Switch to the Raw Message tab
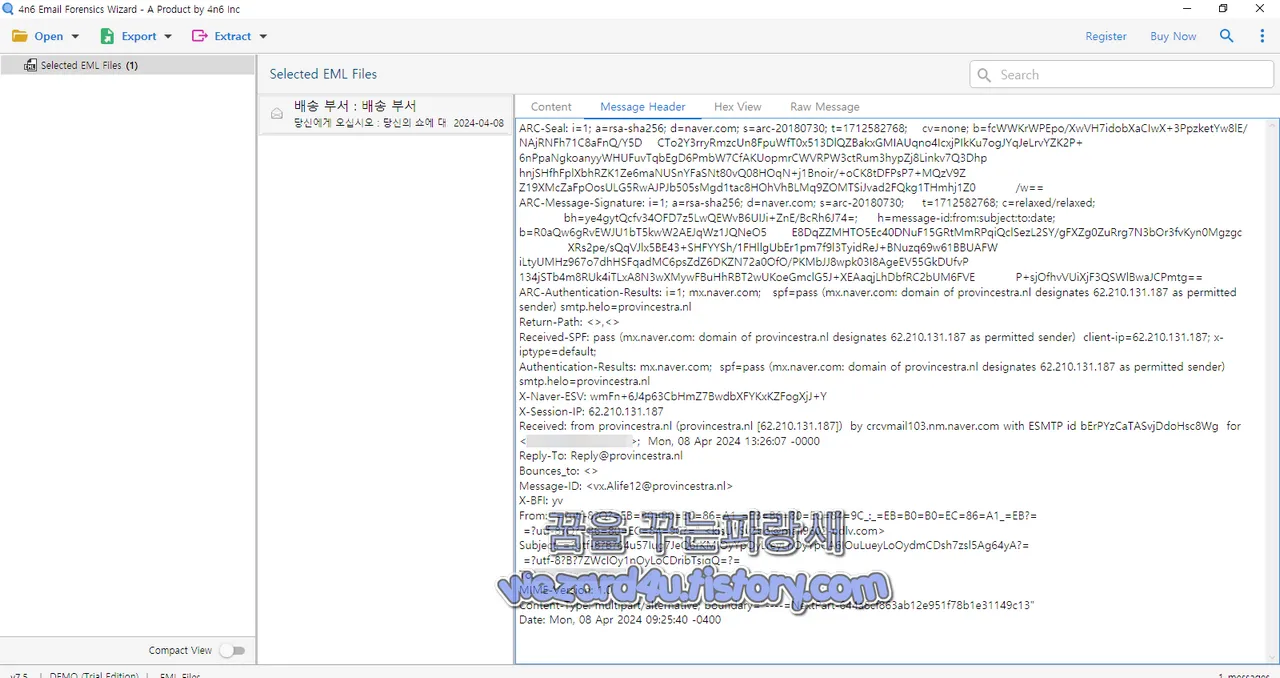Screen dimensions: 1280x678 tap(825, 107)
